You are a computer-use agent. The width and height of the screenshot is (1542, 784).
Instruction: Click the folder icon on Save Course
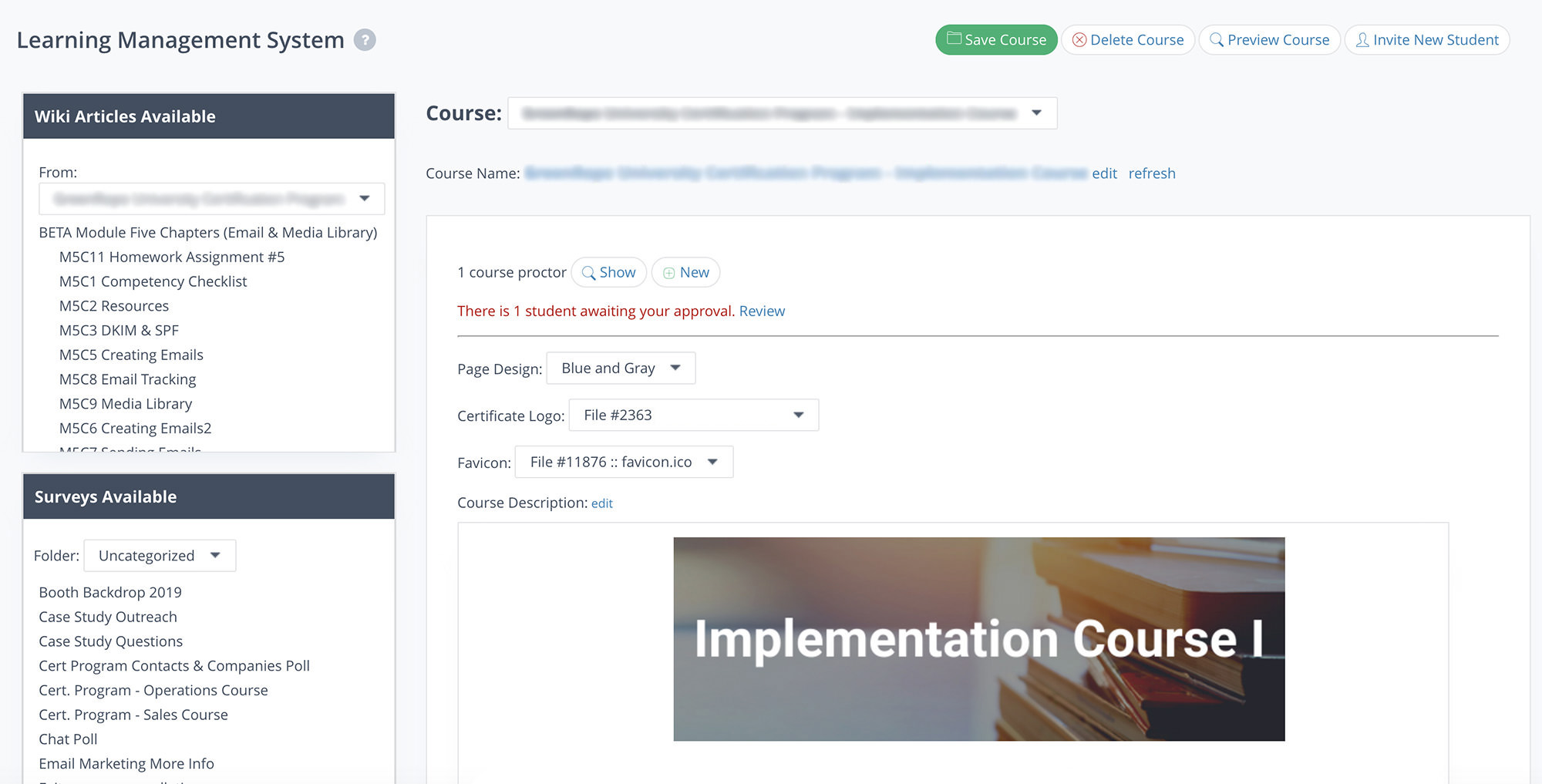[x=954, y=39]
